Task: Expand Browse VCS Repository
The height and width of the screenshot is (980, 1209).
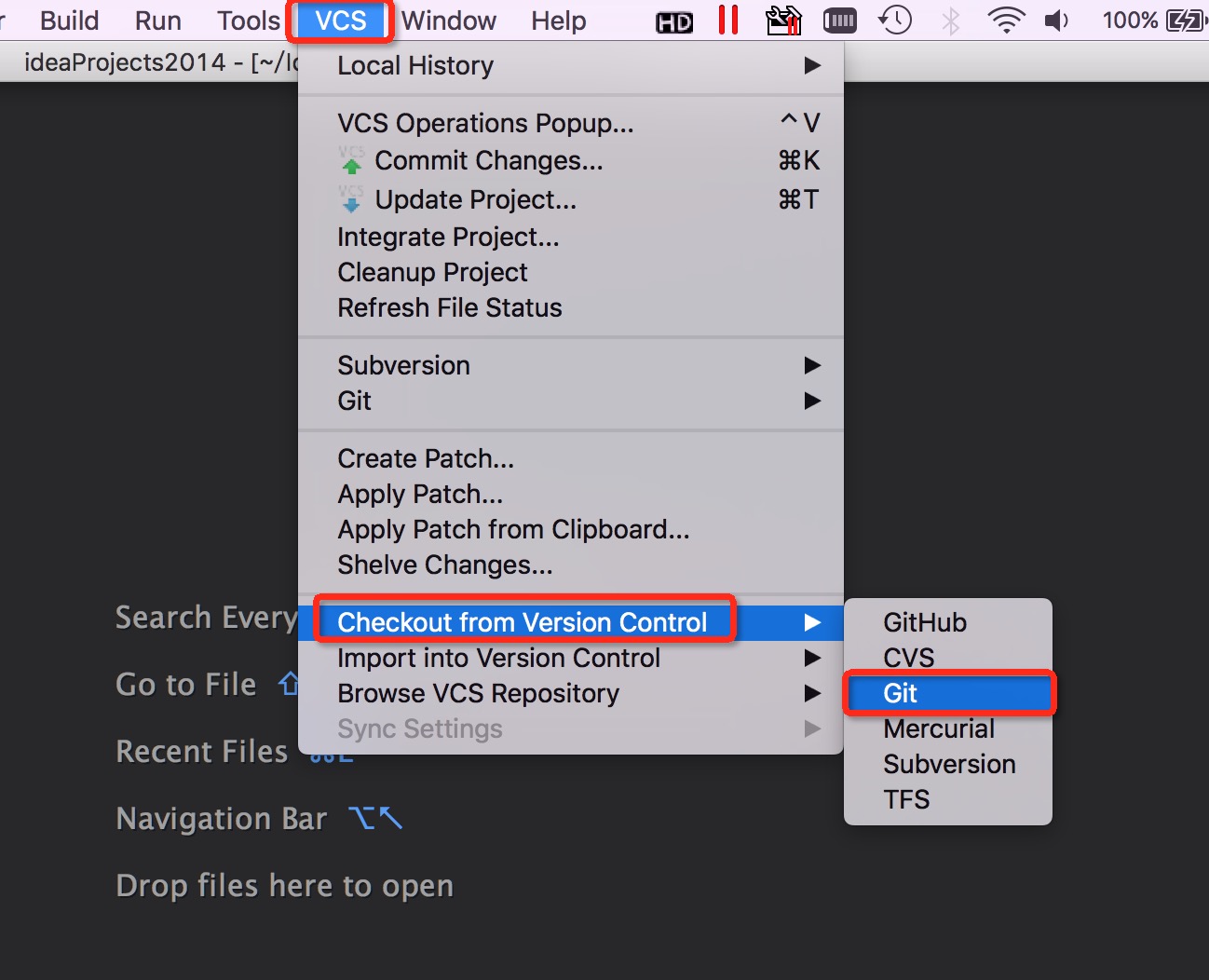Action: point(571,693)
